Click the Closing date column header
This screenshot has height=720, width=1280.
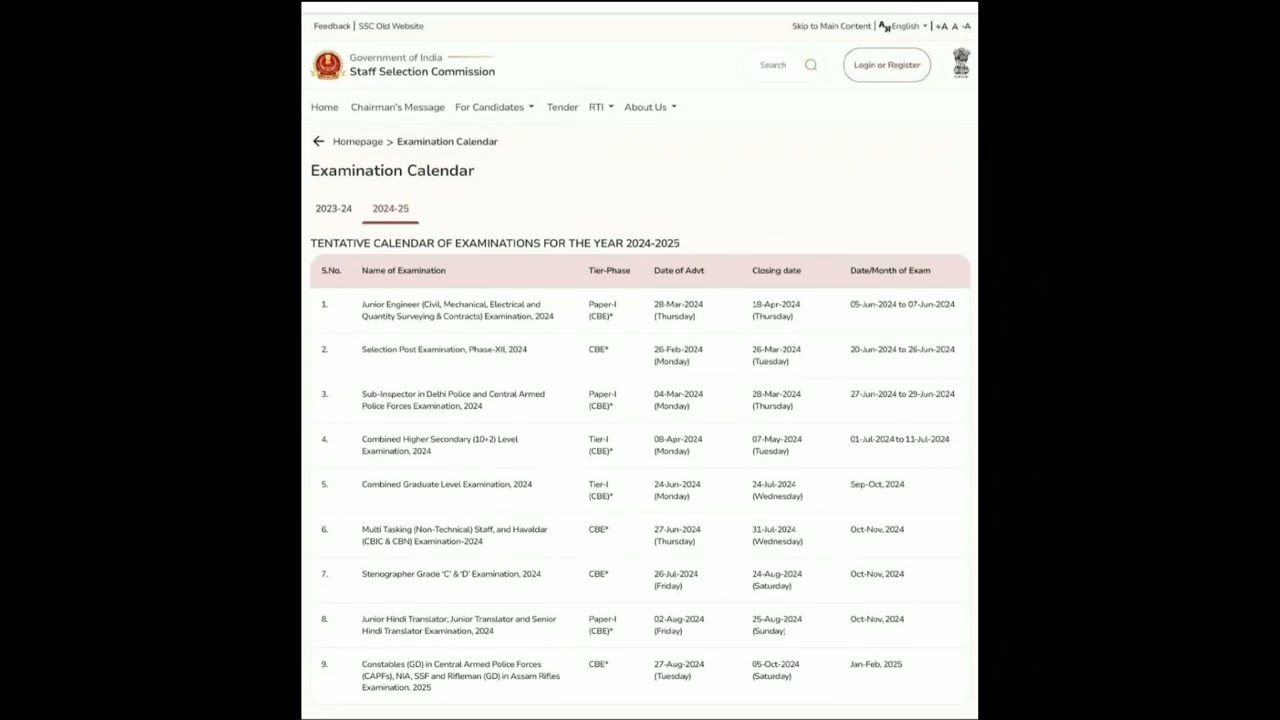point(776,270)
